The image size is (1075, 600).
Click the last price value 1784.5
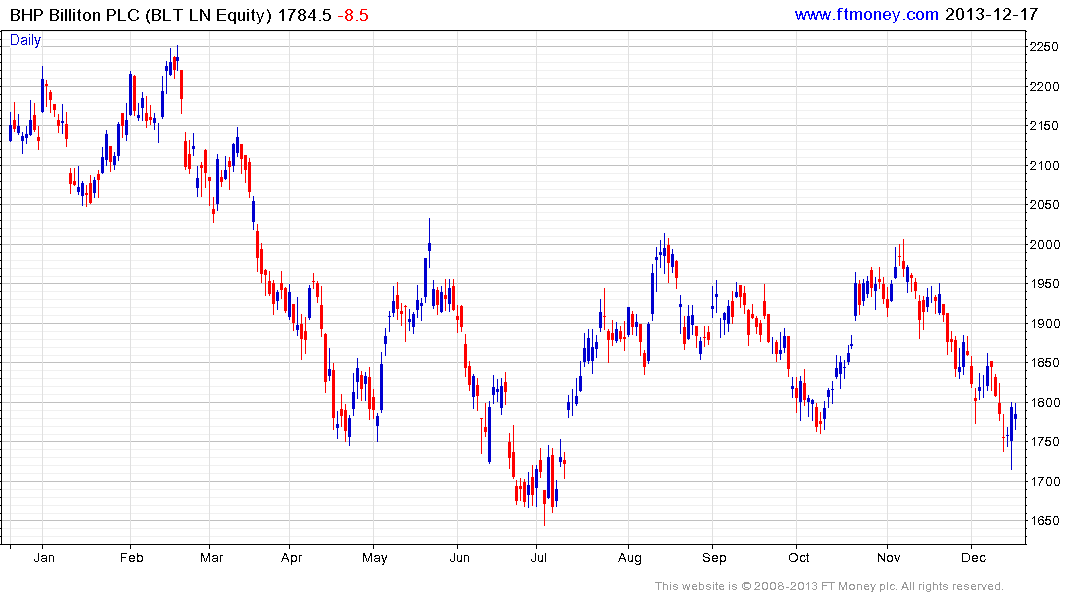[x=304, y=15]
